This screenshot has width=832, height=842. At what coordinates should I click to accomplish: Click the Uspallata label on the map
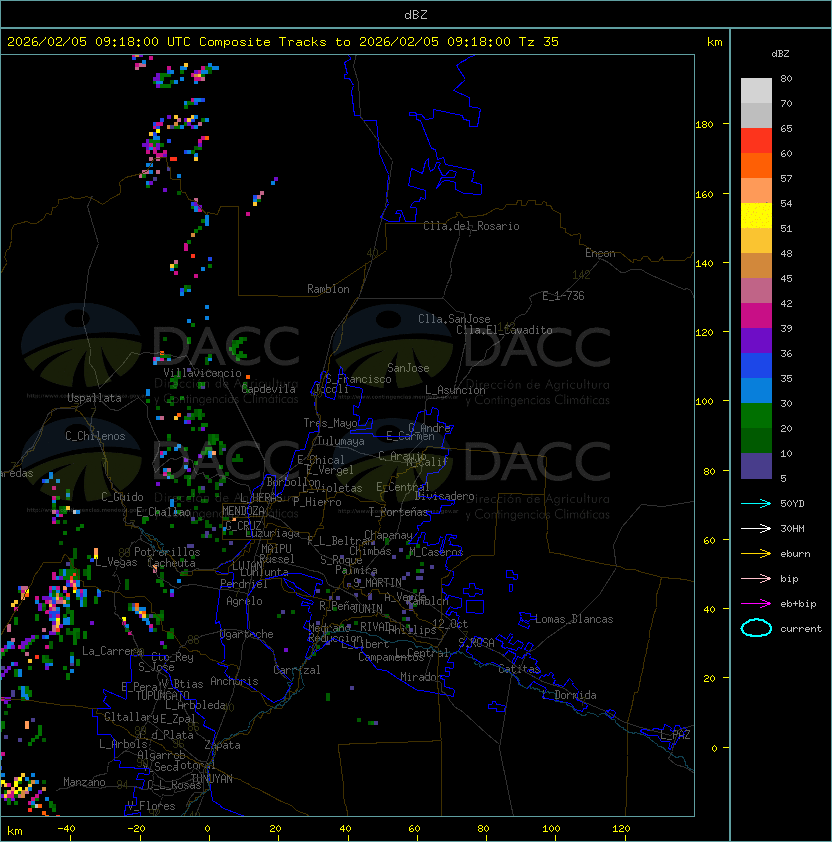click(94, 398)
